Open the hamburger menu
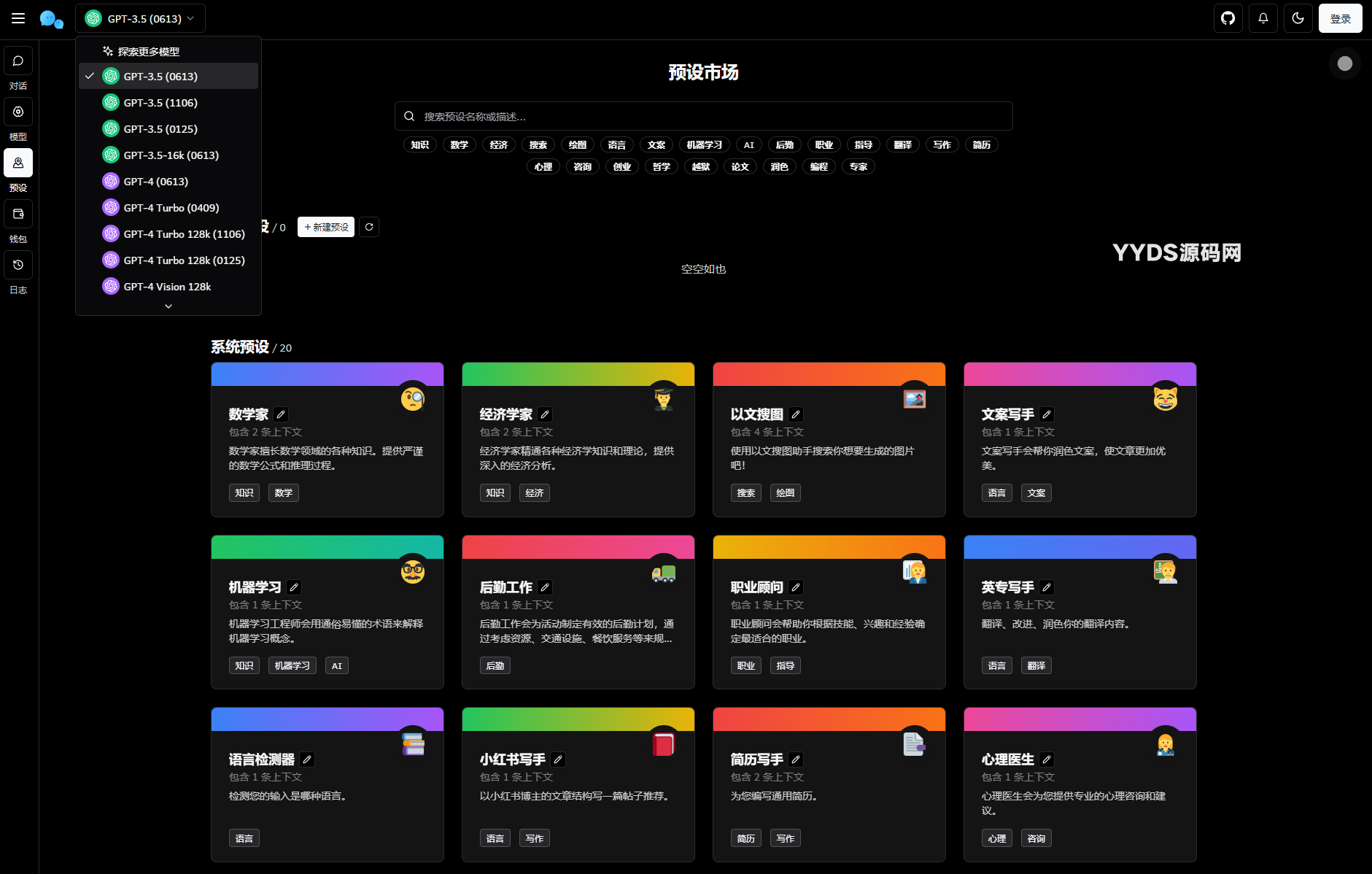 coord(18,18)
